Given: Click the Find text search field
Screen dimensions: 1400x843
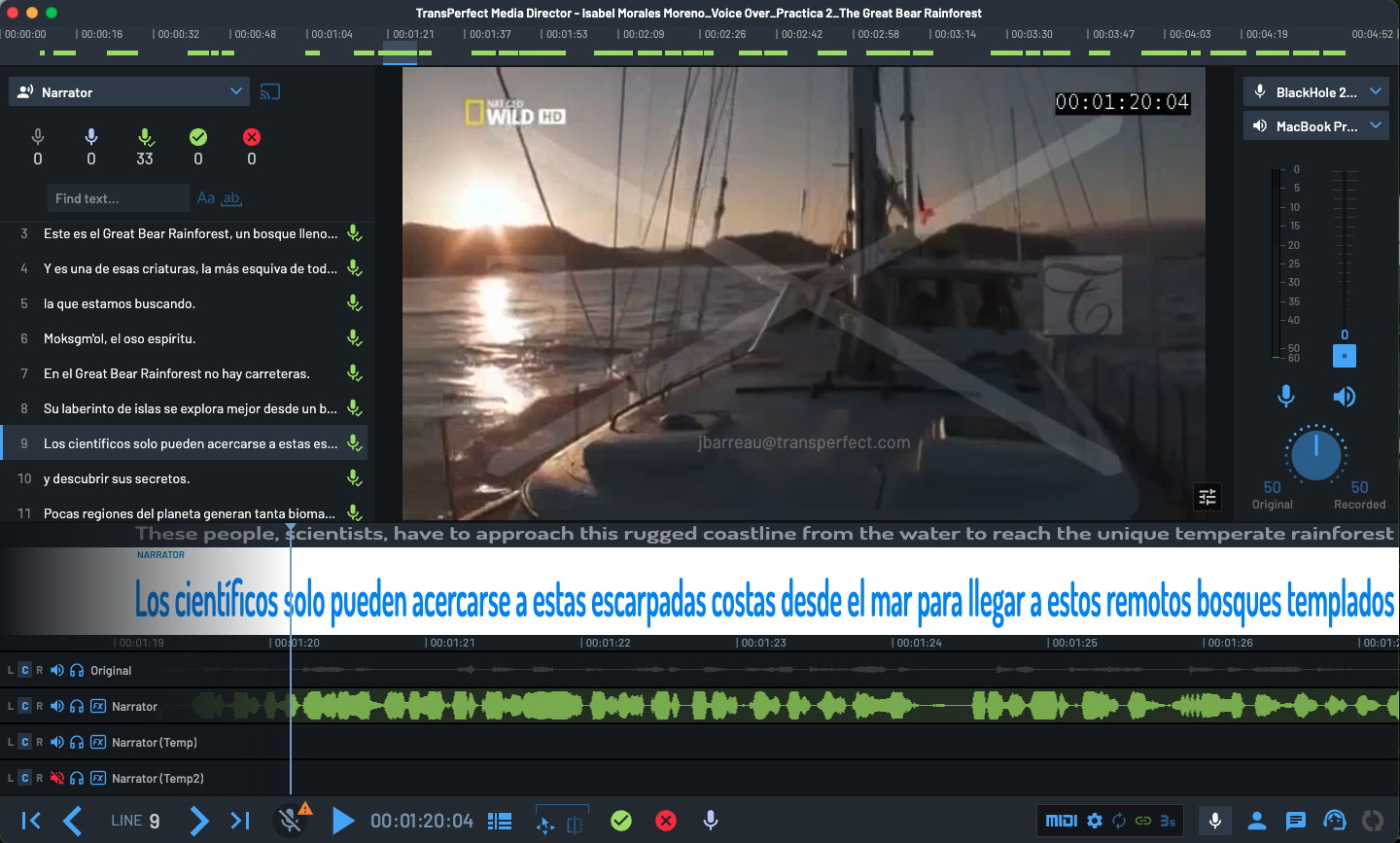Looking at the screenshot, I should click(118, 198).
